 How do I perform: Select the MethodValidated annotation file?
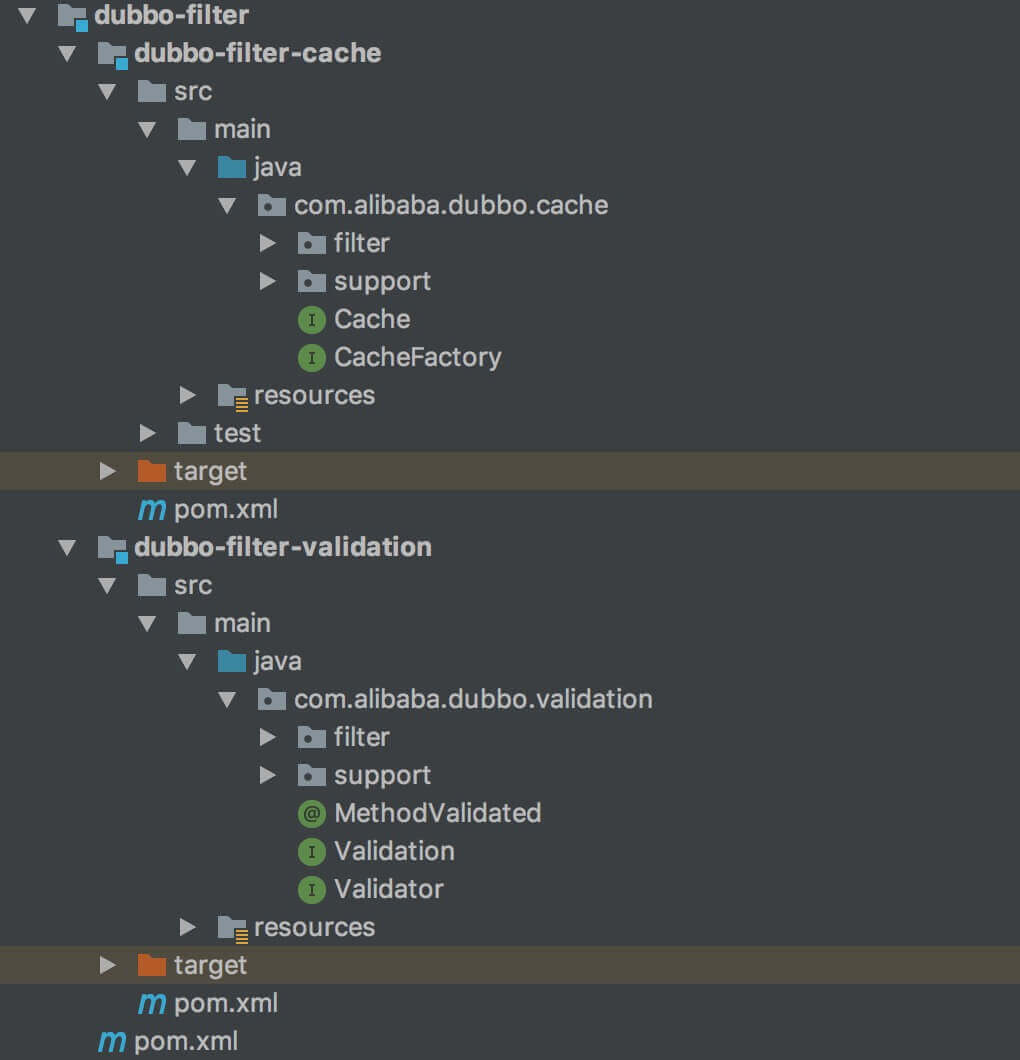click(x=437, y=813)
